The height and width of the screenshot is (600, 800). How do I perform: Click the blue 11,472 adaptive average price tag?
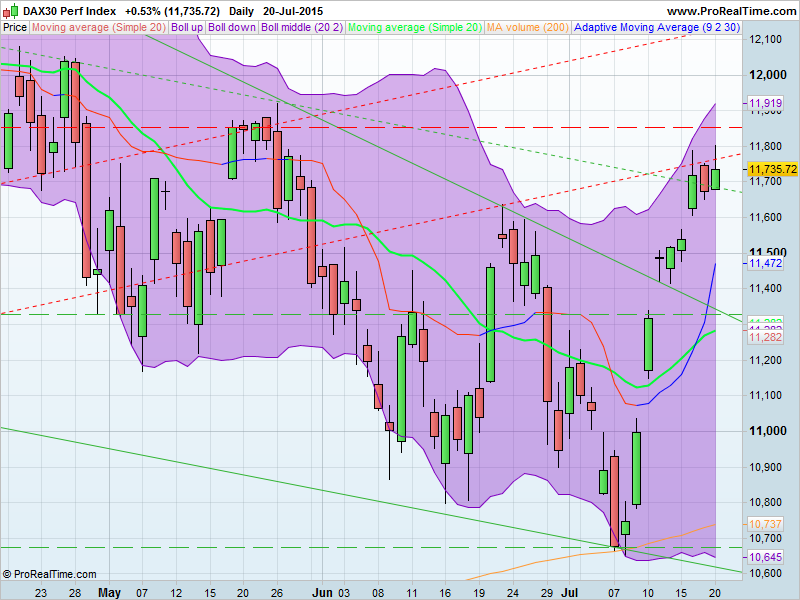click(765, 263)
